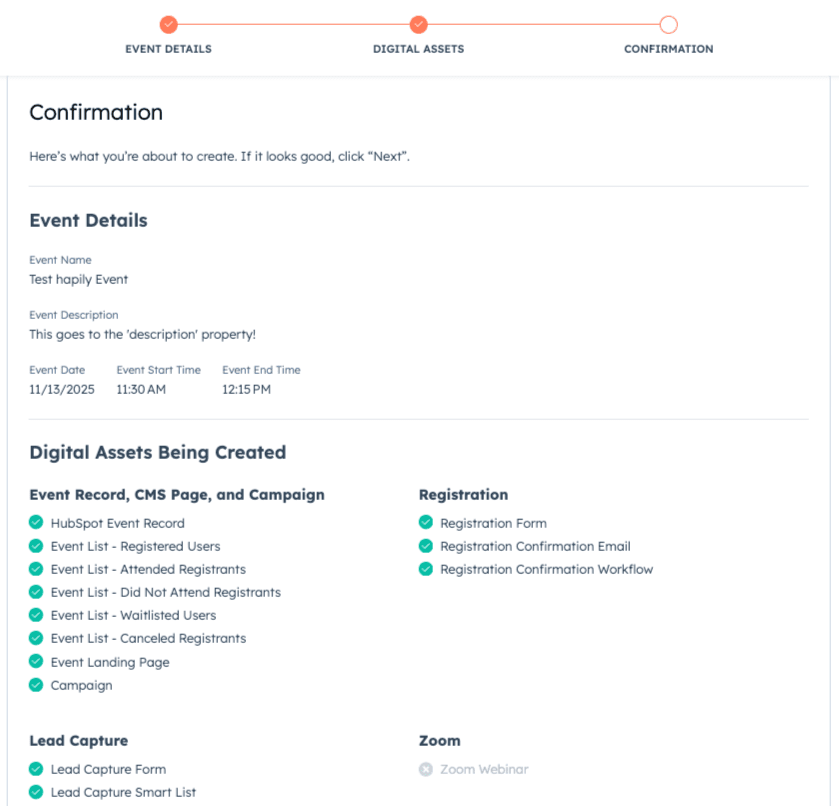Select the Confirmation step label

coord(668,49)
